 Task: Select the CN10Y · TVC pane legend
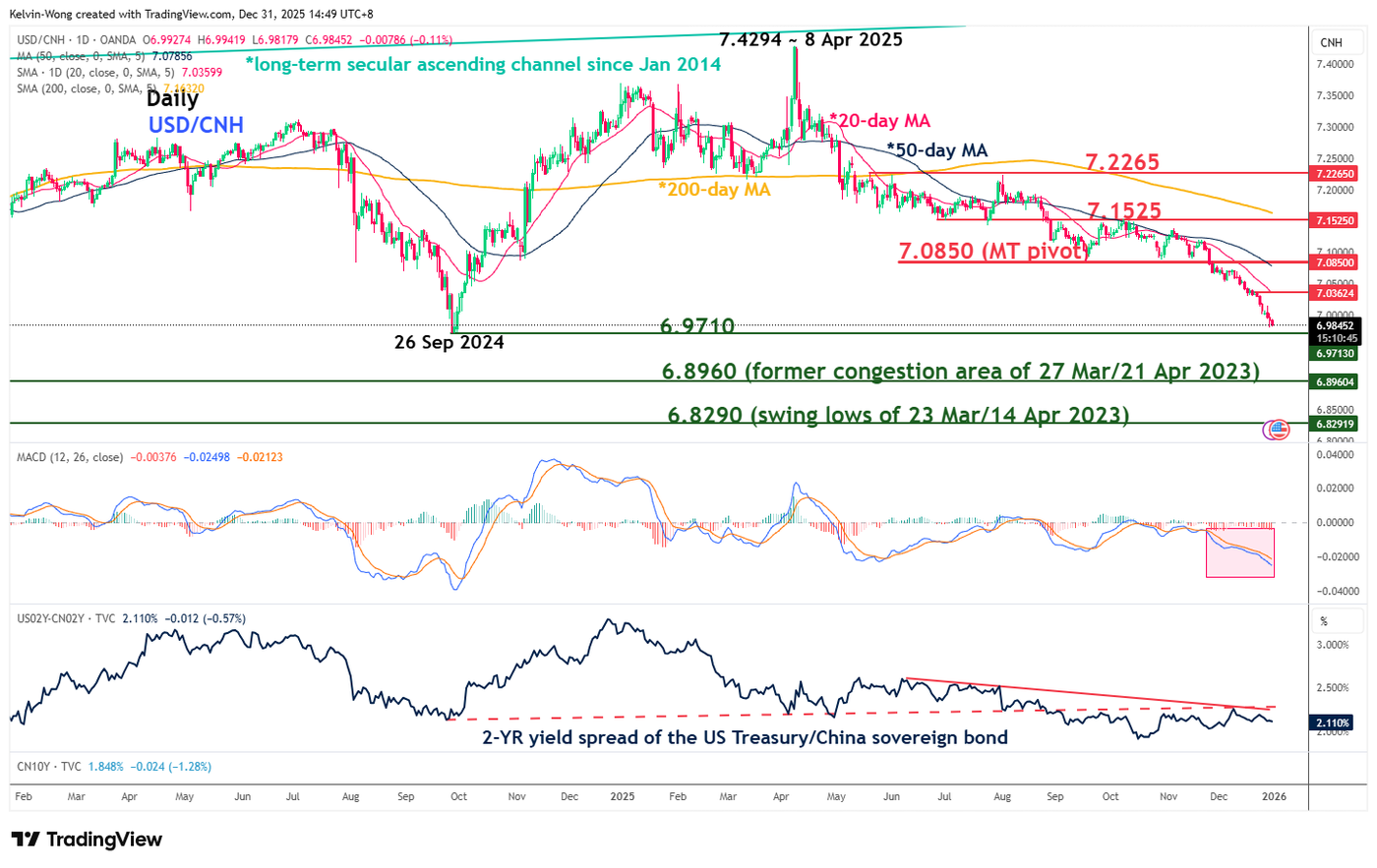44,767
